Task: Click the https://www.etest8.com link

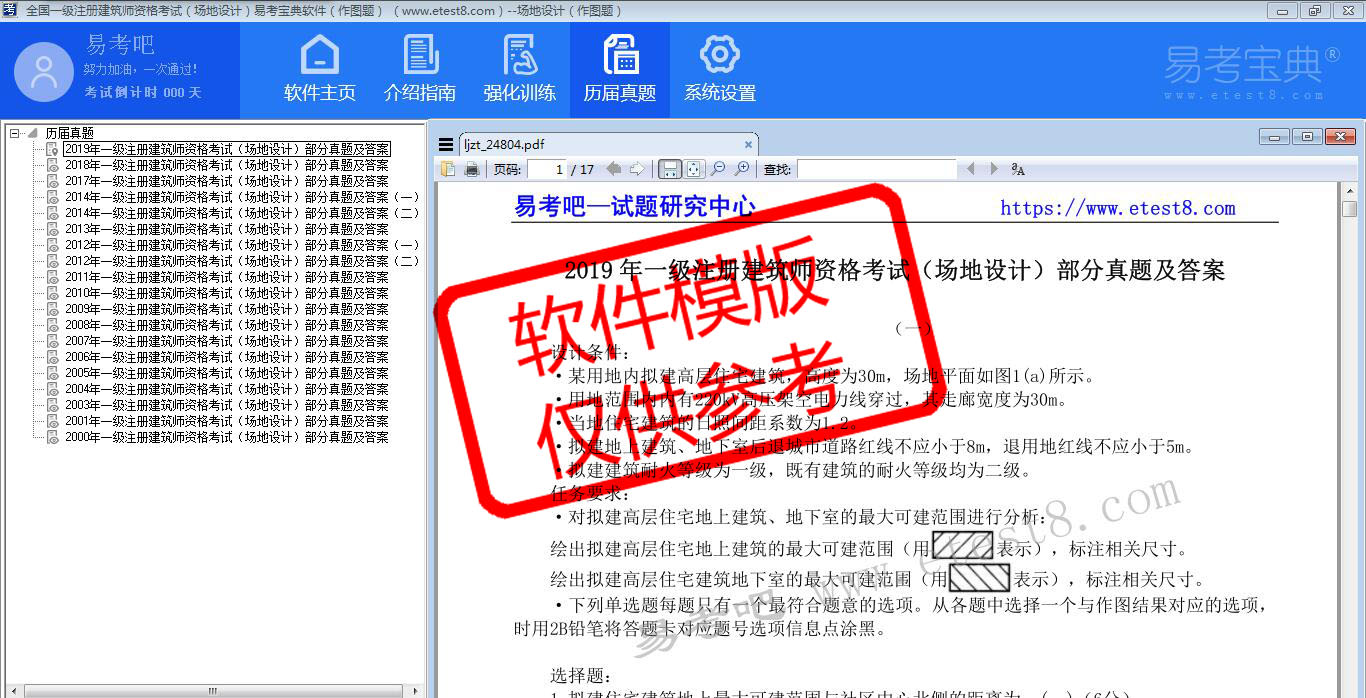Action: (1117, 208)
